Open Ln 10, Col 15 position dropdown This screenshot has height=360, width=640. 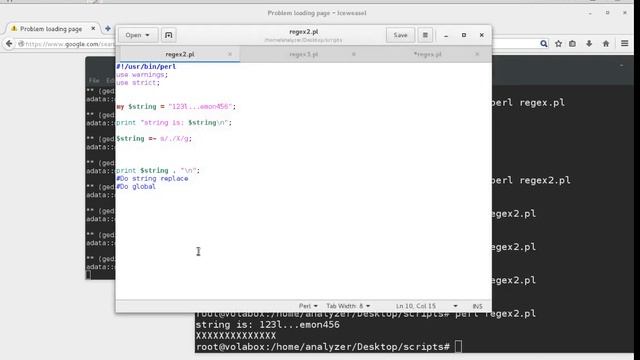point(426,306)
